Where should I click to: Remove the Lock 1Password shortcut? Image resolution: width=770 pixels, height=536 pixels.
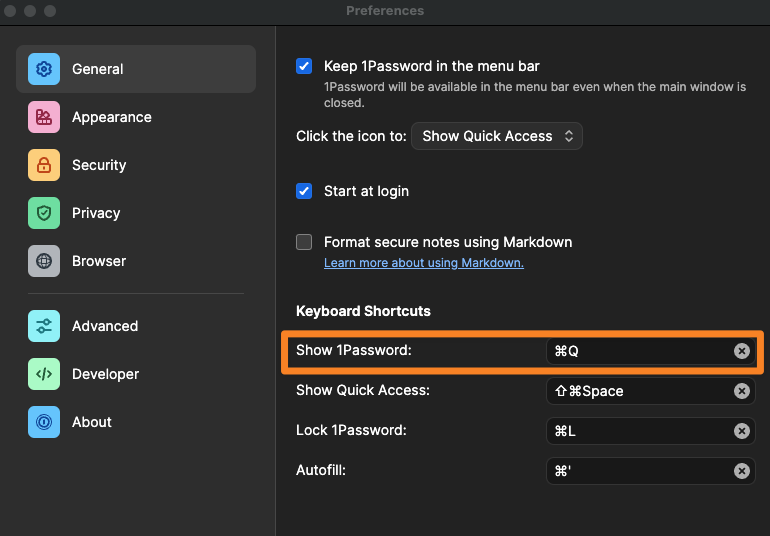pyautogui.click(x=741, y=431)
